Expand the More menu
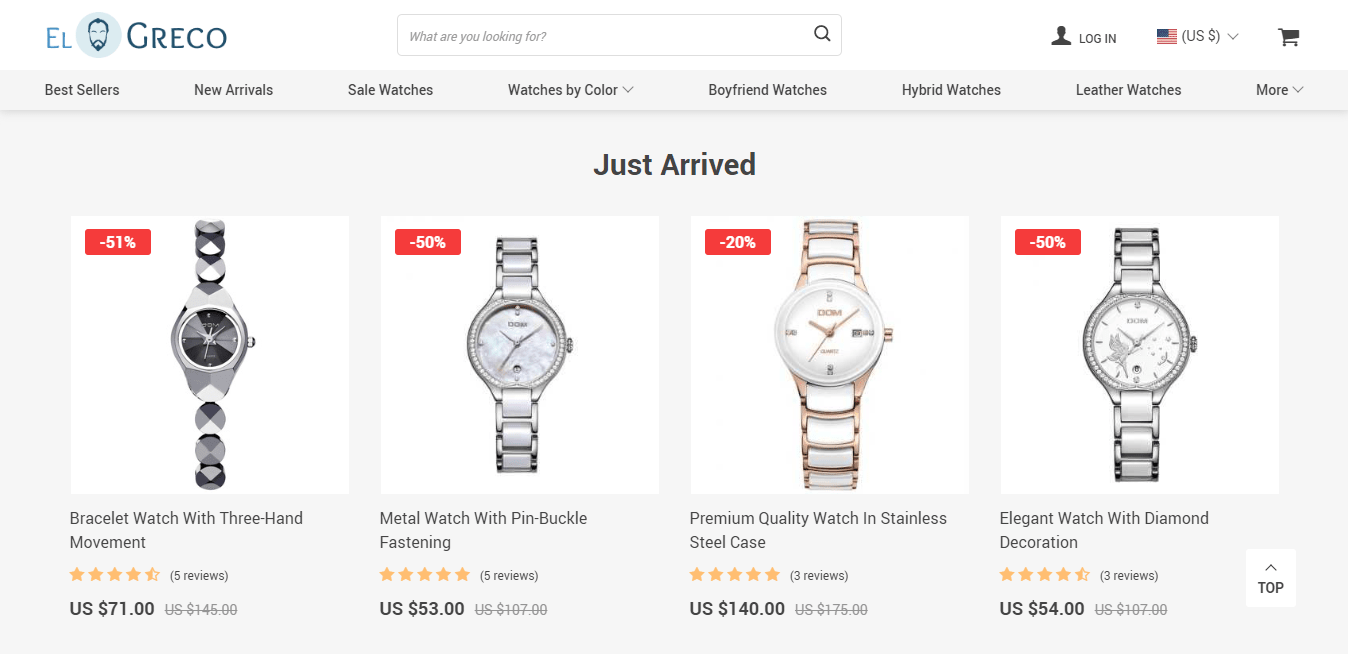 (1279, 90)
